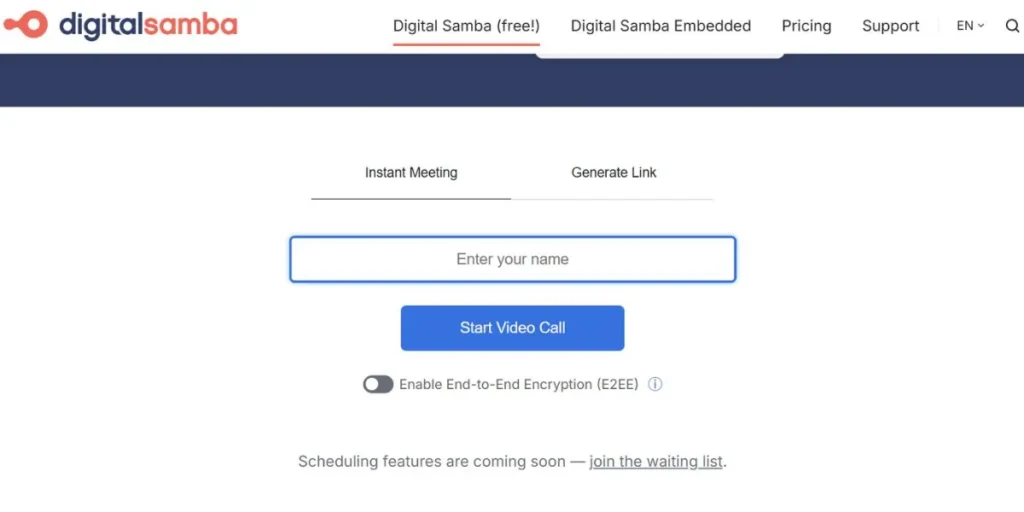
Task: Focus the Enter your name field
Action: tap(512, 259)
